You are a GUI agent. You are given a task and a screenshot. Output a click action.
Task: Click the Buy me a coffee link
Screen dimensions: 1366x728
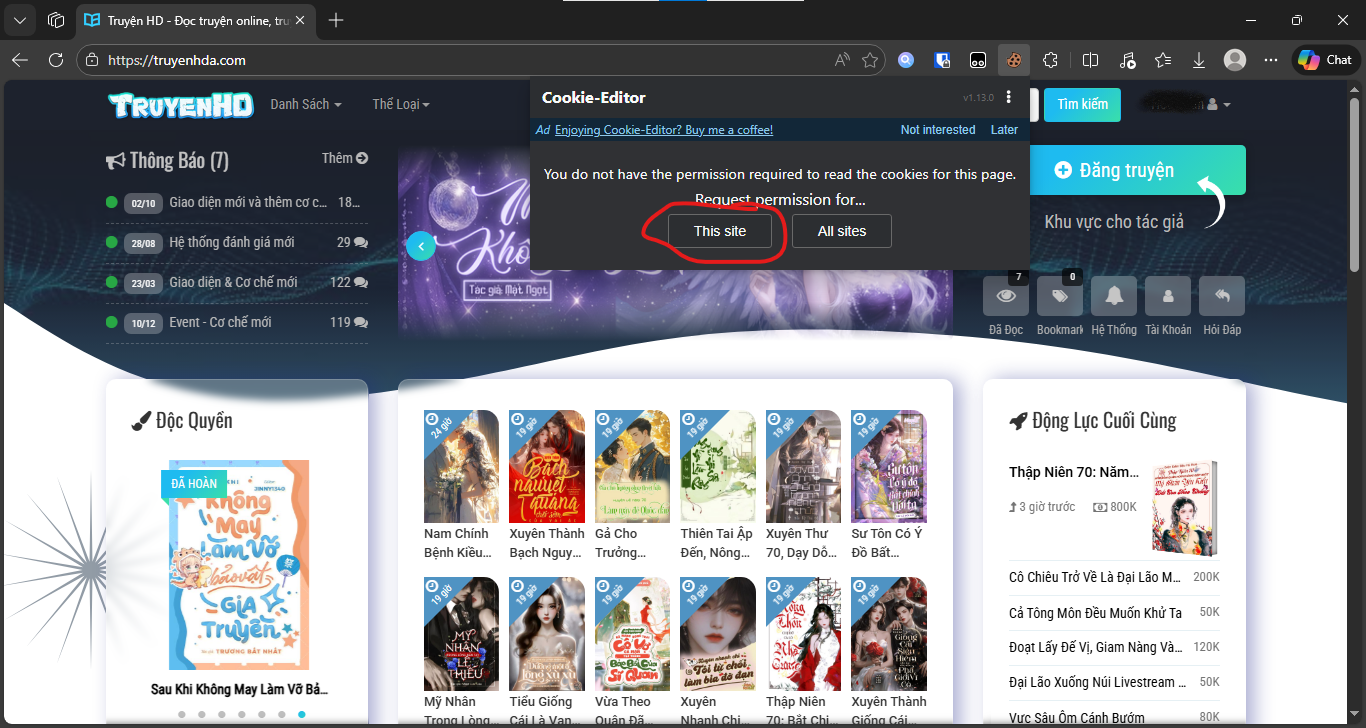click(x=664, y=130)
